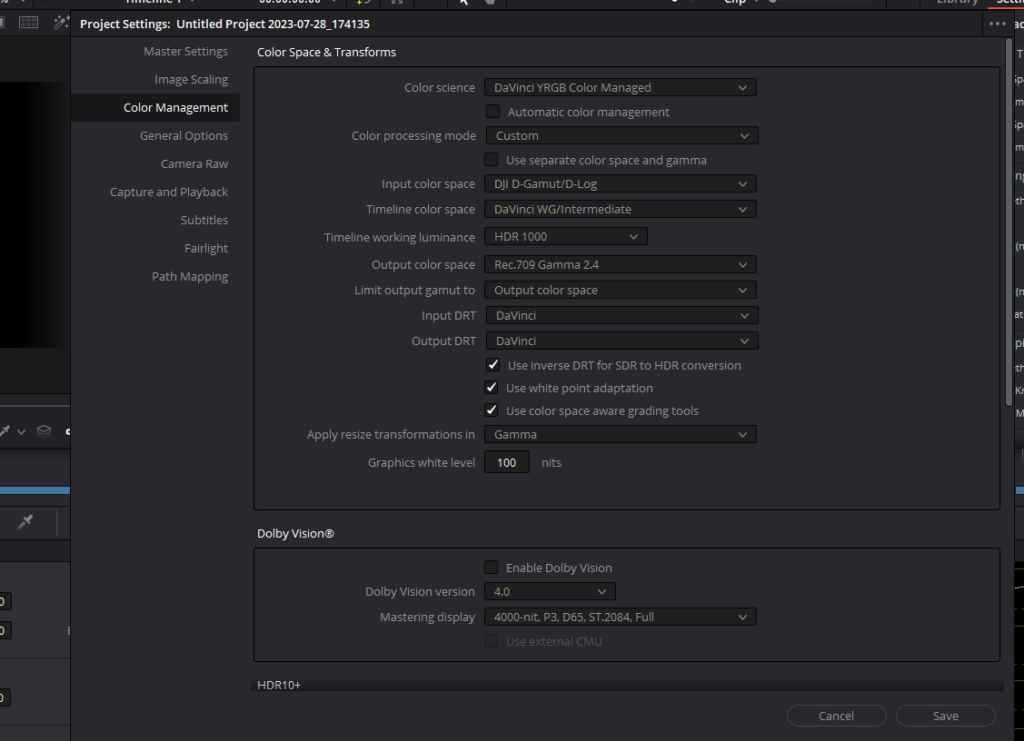Click the 'nits' unit label
Screen dimensions: 1024x741
coord(551,462)
